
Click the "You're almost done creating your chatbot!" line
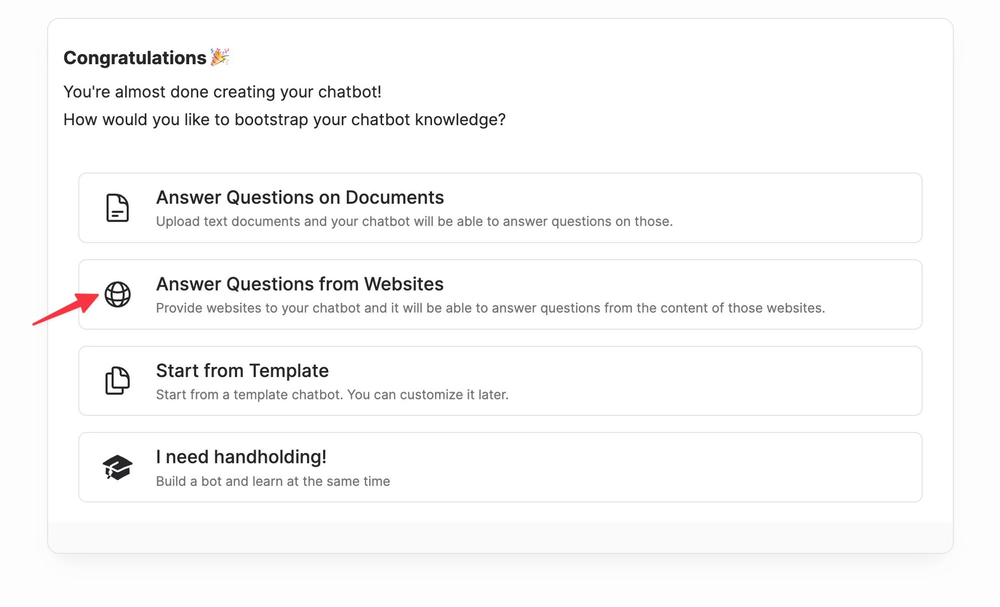tap(222, 92)
